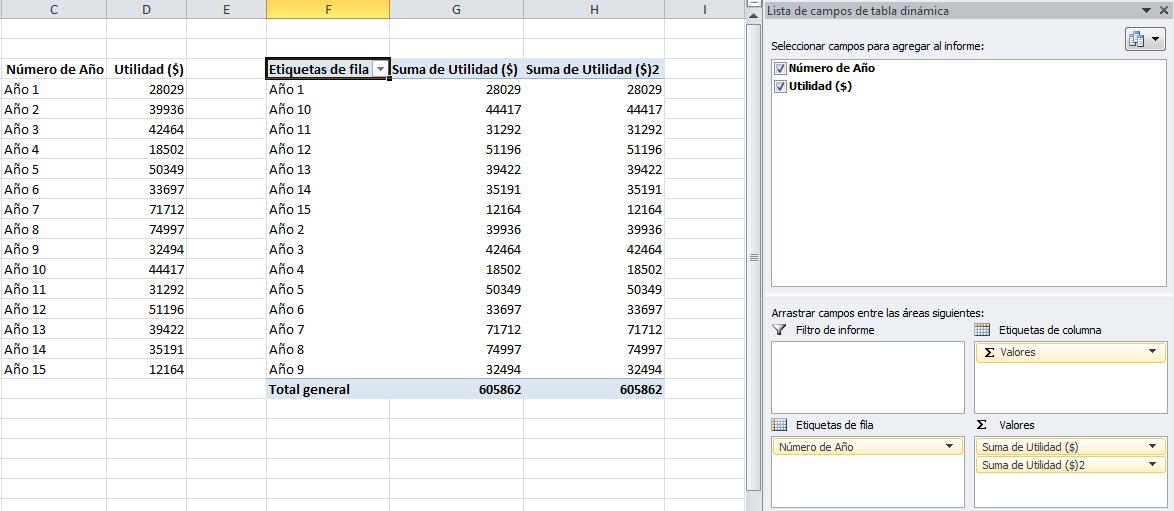The height and width of the screenshot is (511, 1174).
Task: Open the task pane options arrow in title bar
Action: [1146, 11]
